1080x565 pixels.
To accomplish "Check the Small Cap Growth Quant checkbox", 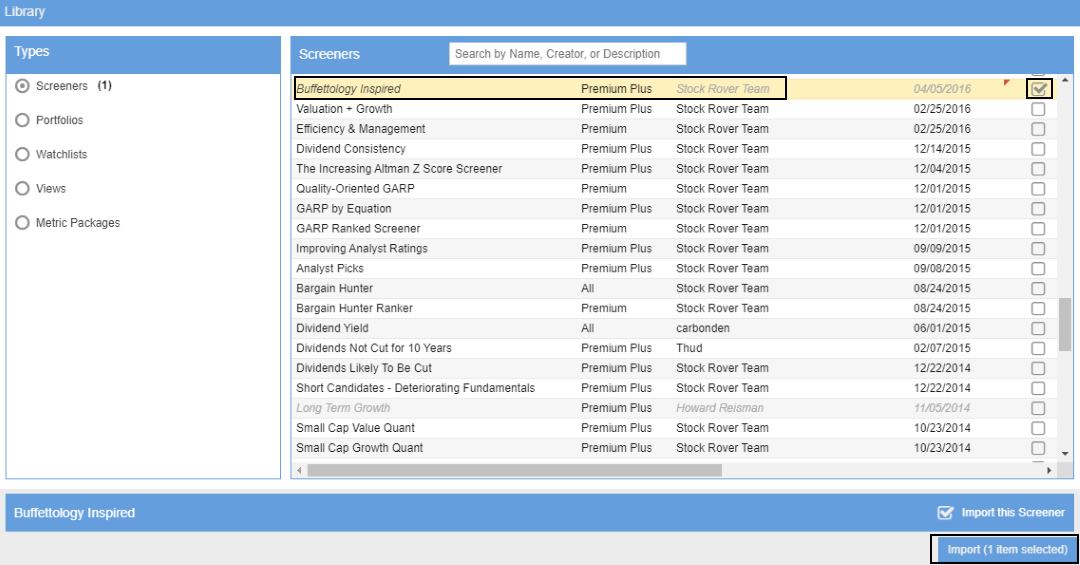I will [x=1038, y=449].
